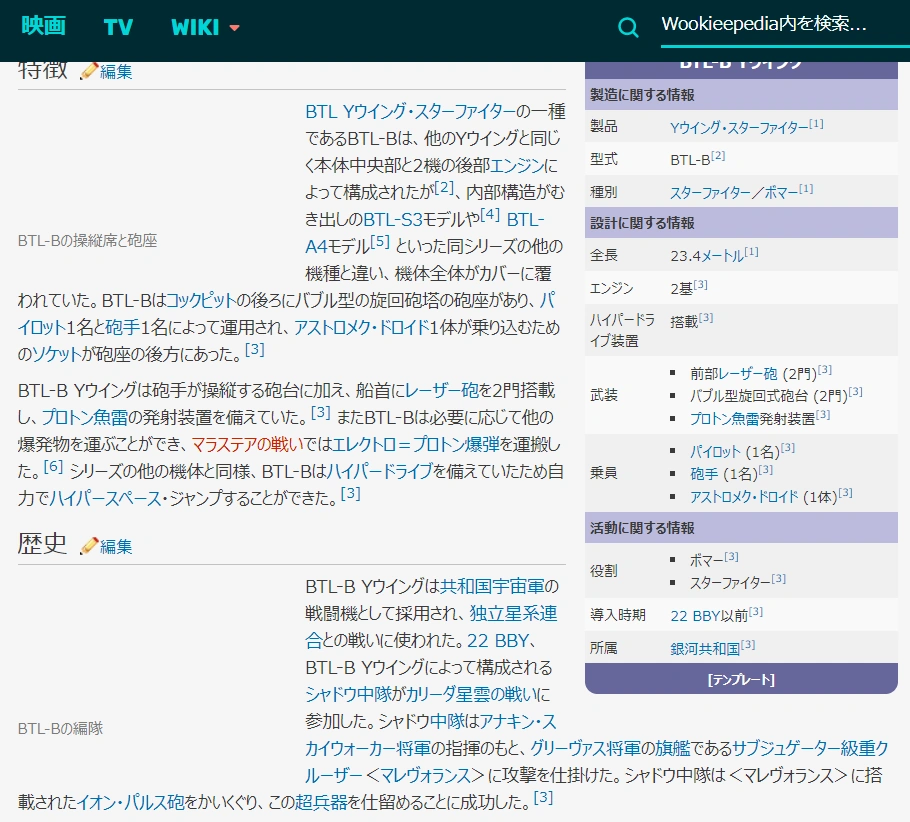The image size is (910, 822).
Task: Open the 銀河共和国 affiliation link
Action: pos(705,648)
